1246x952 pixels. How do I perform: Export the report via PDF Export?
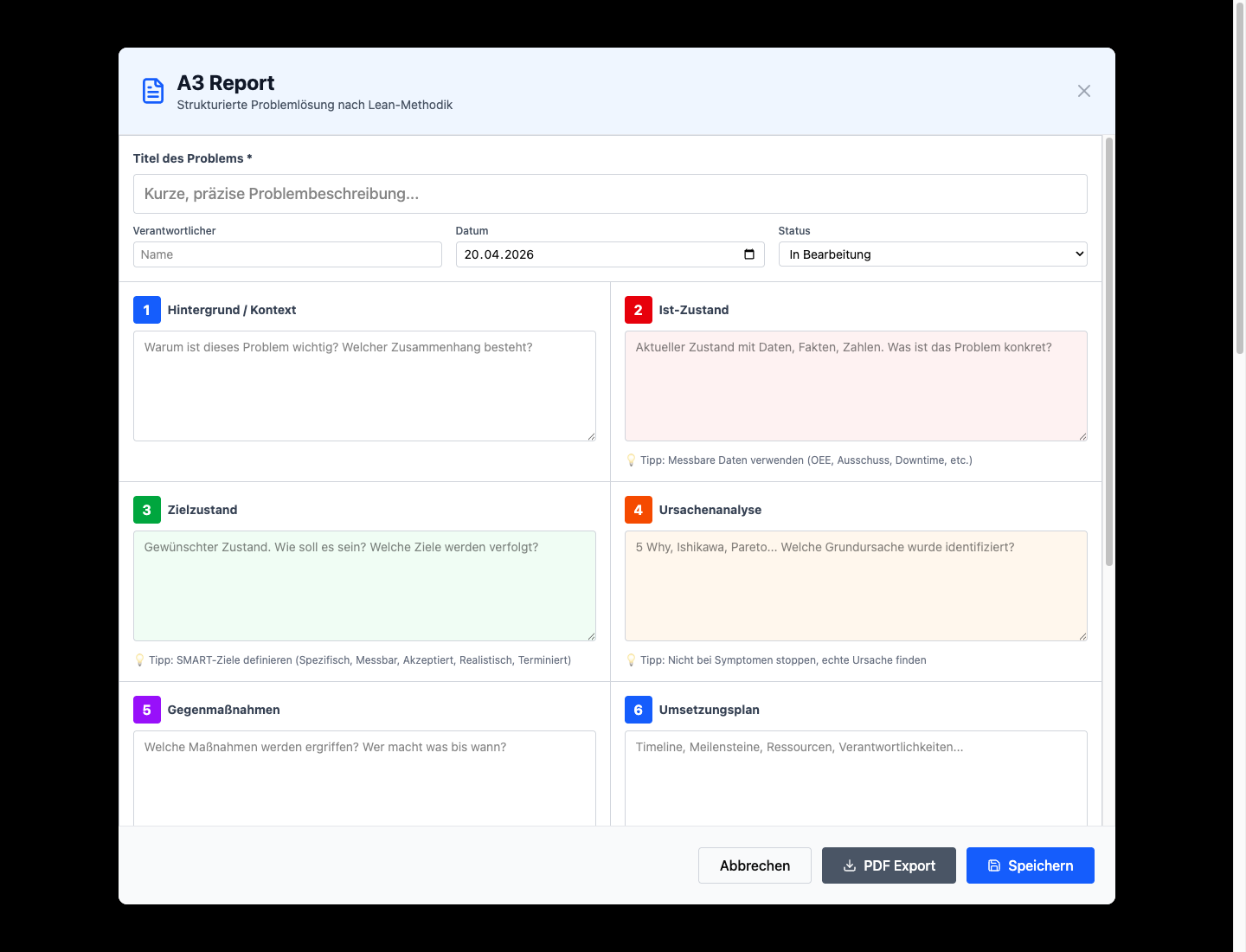click(889, 865)
